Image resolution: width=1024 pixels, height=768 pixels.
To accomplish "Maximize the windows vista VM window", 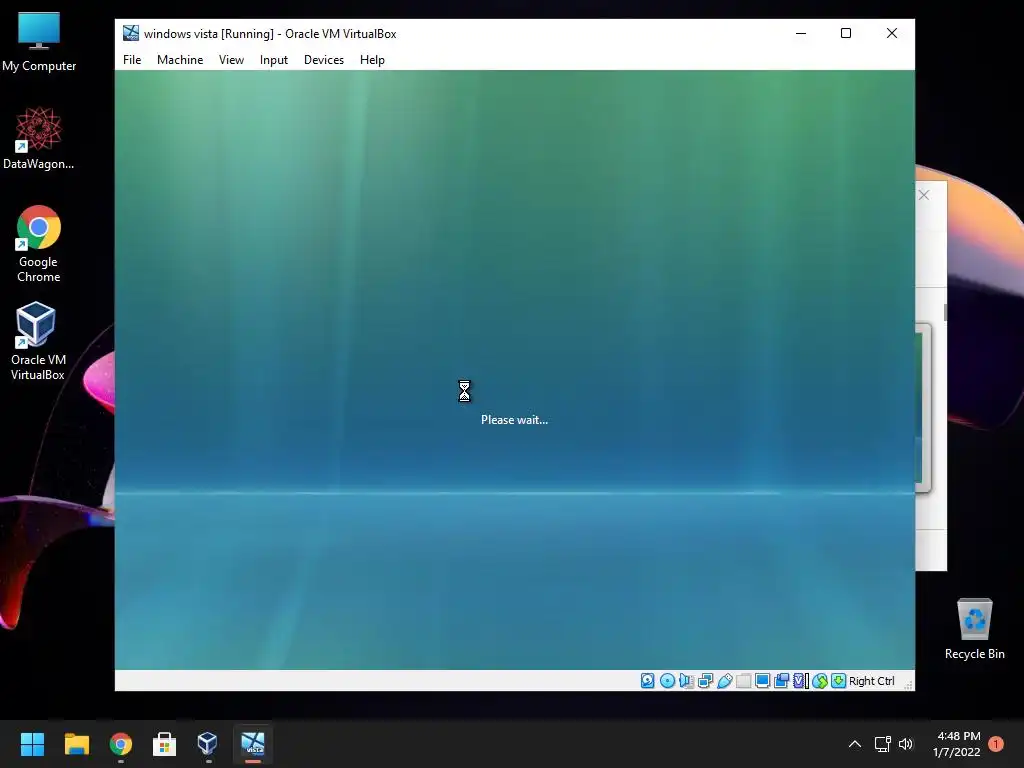I will coord(846,33).
